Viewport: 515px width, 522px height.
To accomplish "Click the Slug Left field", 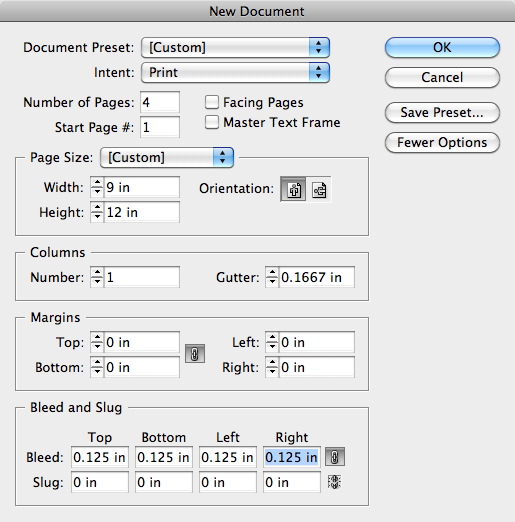I will (228, 482).
